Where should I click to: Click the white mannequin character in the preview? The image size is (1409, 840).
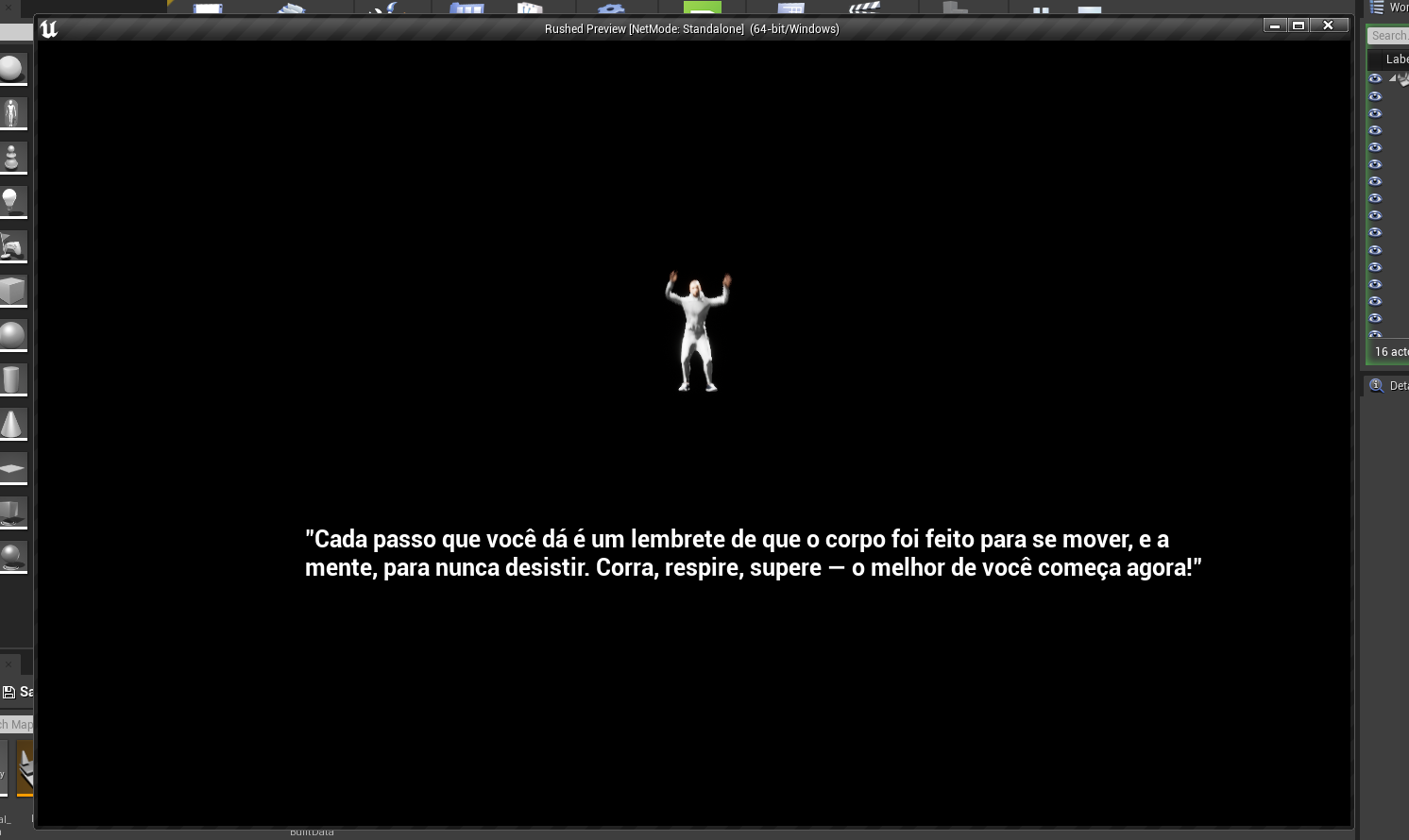(698, 331)
